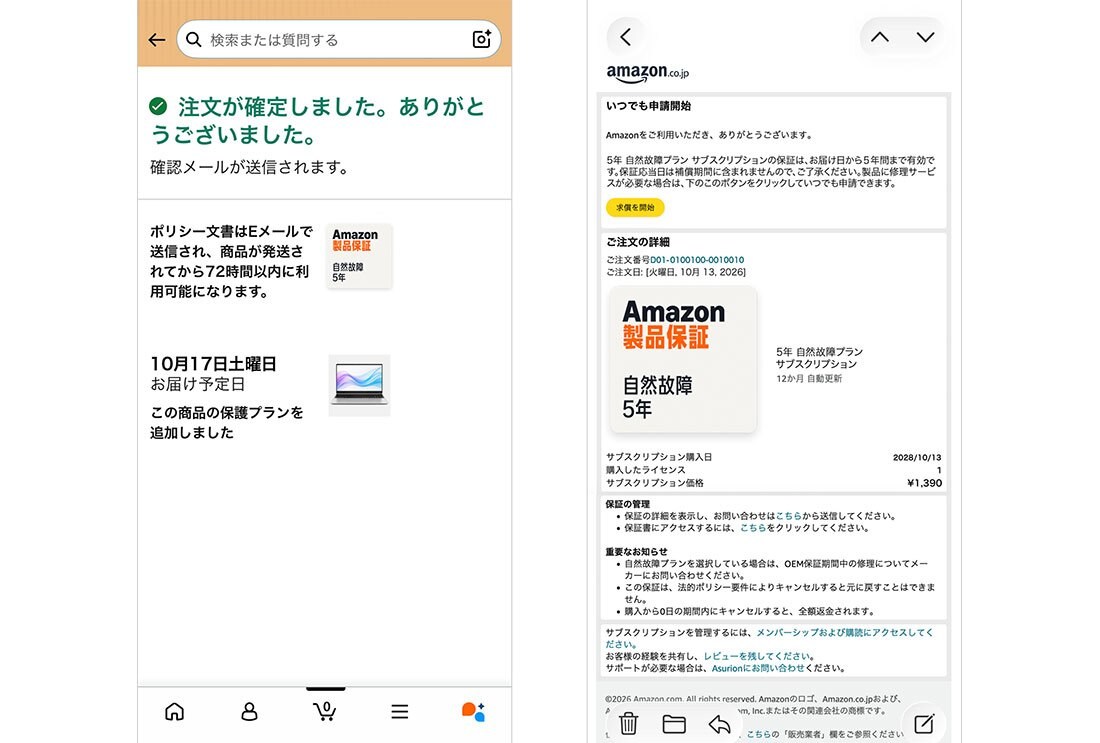Move email with folder icon
The image size is (1100, 743).
[x=674, y=723]
